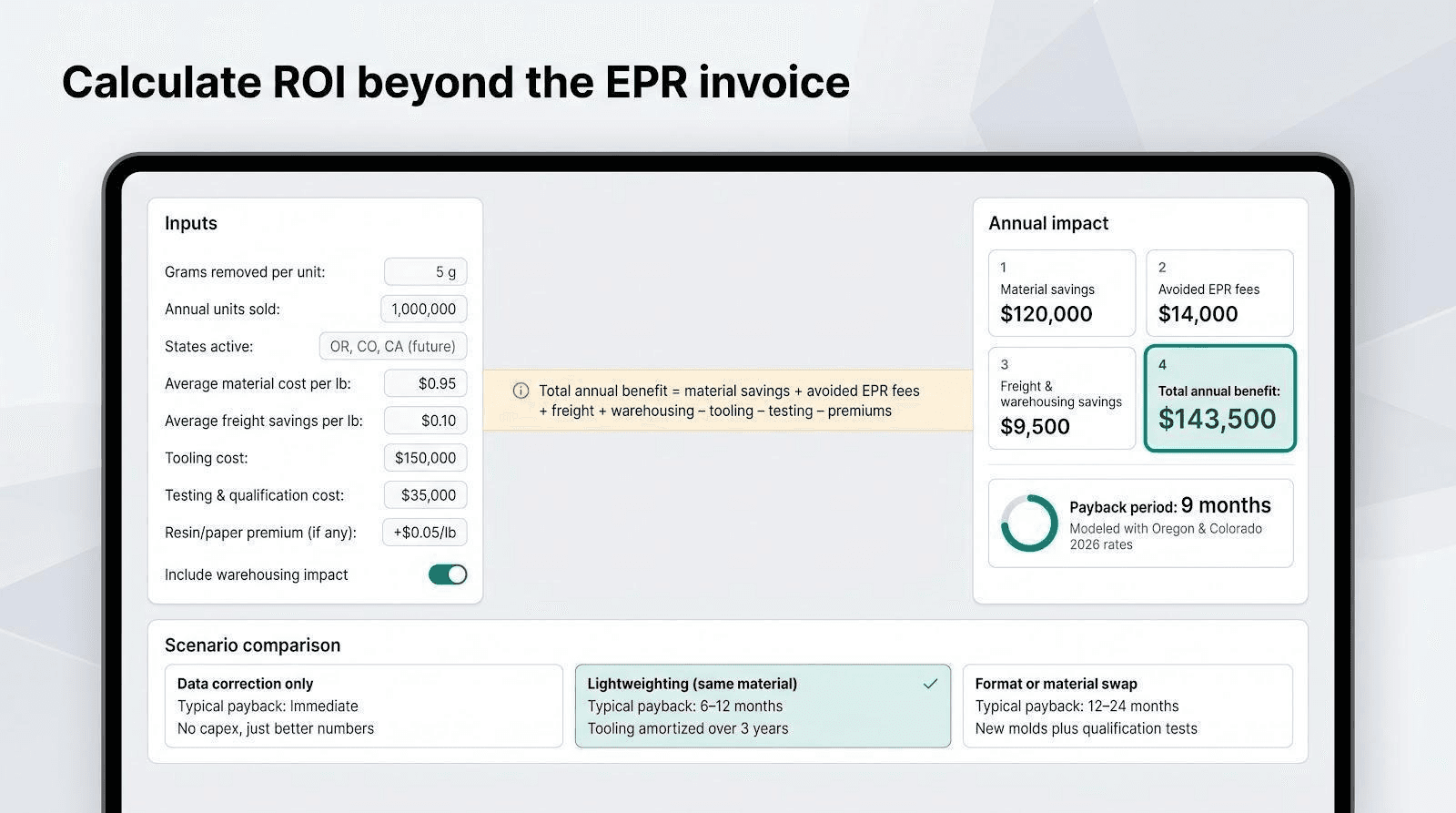Edit the Grams removed per unit field
The width and height of the screenshot is (1456, 813).
(425, 271)
